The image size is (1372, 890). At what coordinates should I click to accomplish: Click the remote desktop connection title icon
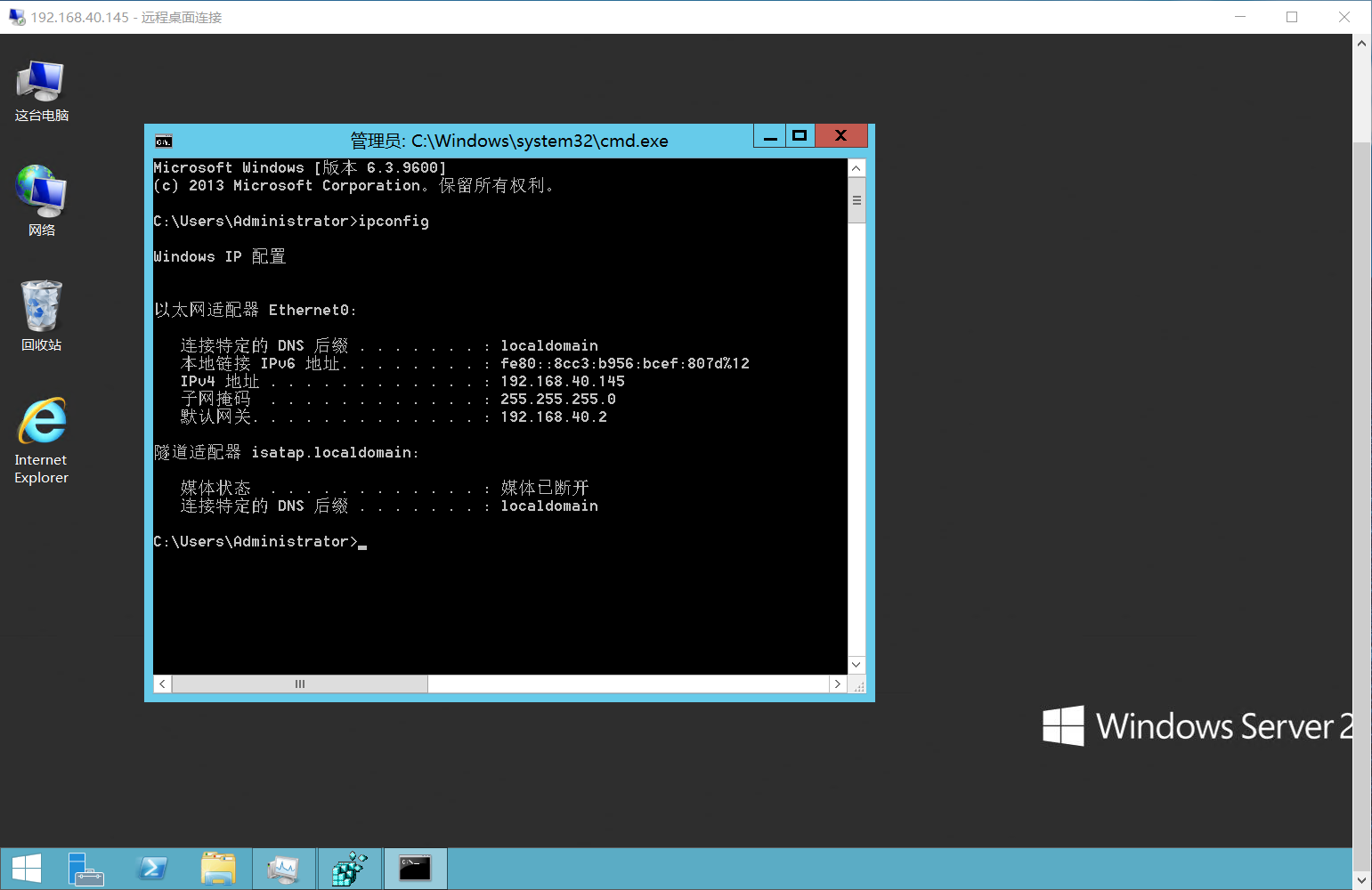[x=17, y=17]
